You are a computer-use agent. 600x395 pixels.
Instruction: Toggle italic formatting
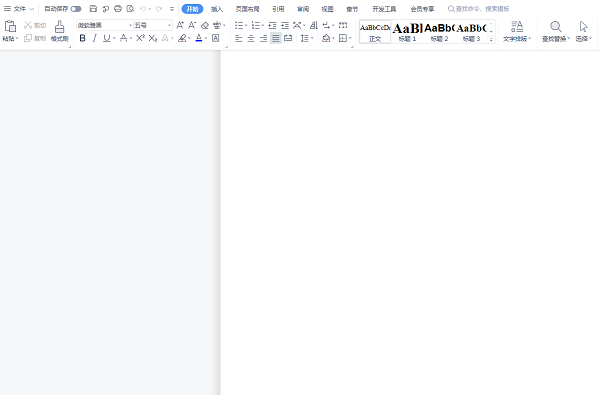tap(95, 38)
